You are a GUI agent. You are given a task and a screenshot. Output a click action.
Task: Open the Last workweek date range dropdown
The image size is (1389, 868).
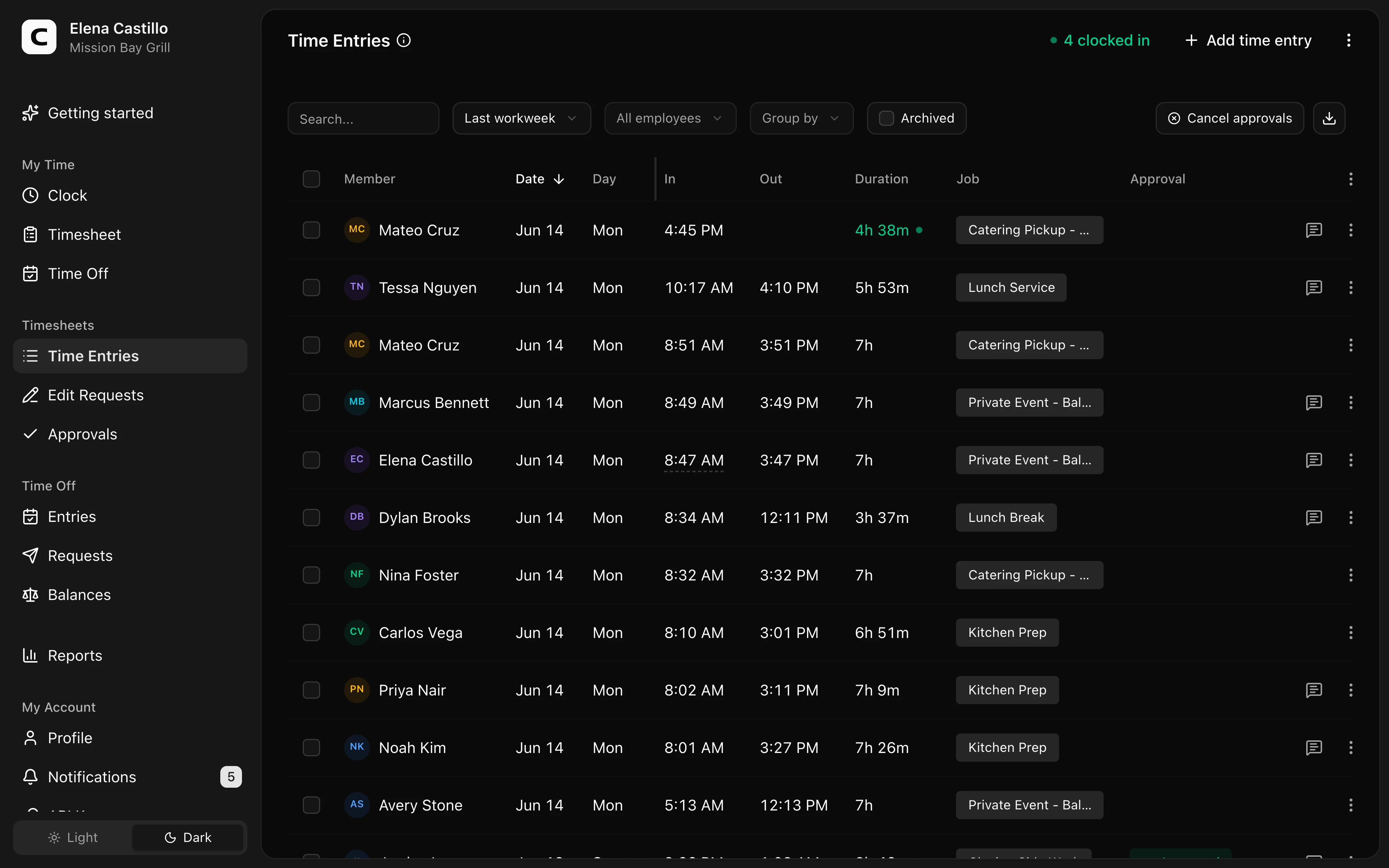click(x=521, y=118)
